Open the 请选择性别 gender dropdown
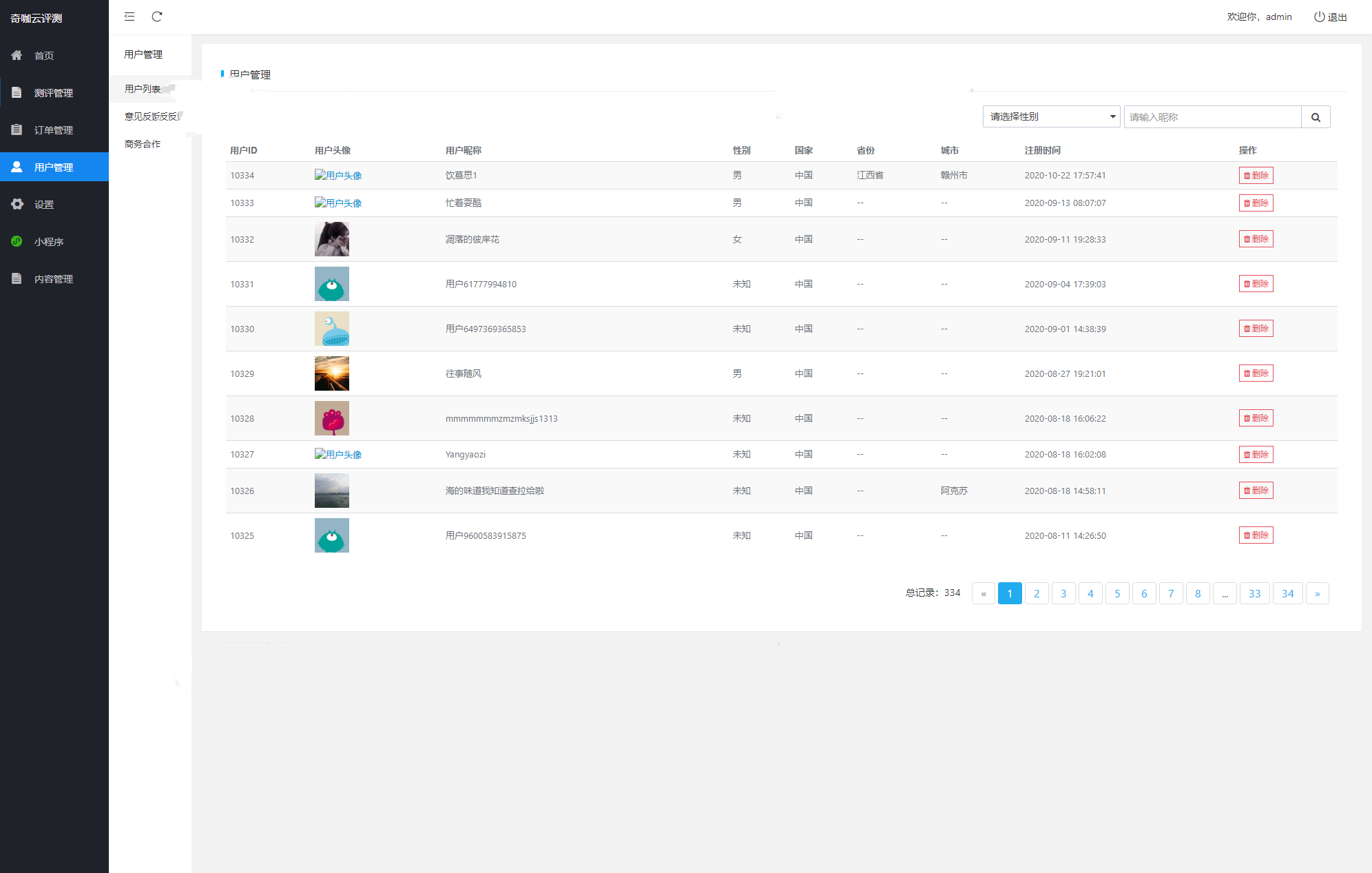 pyautogui.click(x=1051, y=116)
